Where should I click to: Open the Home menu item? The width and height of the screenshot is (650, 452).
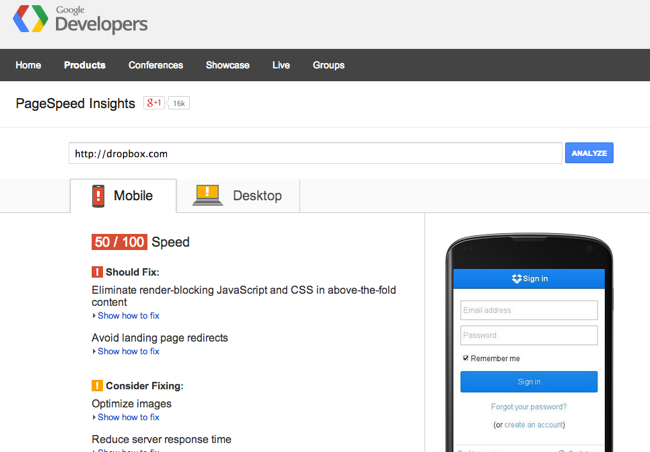(28, 65)
